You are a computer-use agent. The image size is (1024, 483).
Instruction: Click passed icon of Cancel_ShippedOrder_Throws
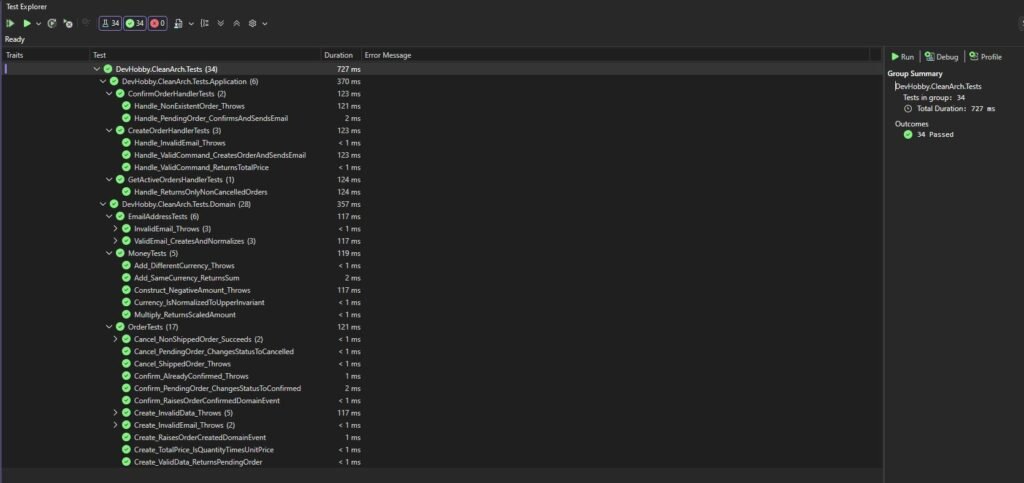click(127, 364)
